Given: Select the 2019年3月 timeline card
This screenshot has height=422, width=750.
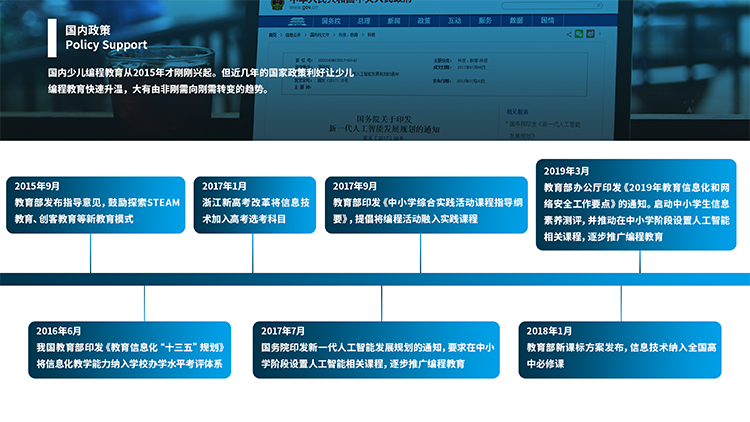Looking at the screenshot, I should [636, 204].
